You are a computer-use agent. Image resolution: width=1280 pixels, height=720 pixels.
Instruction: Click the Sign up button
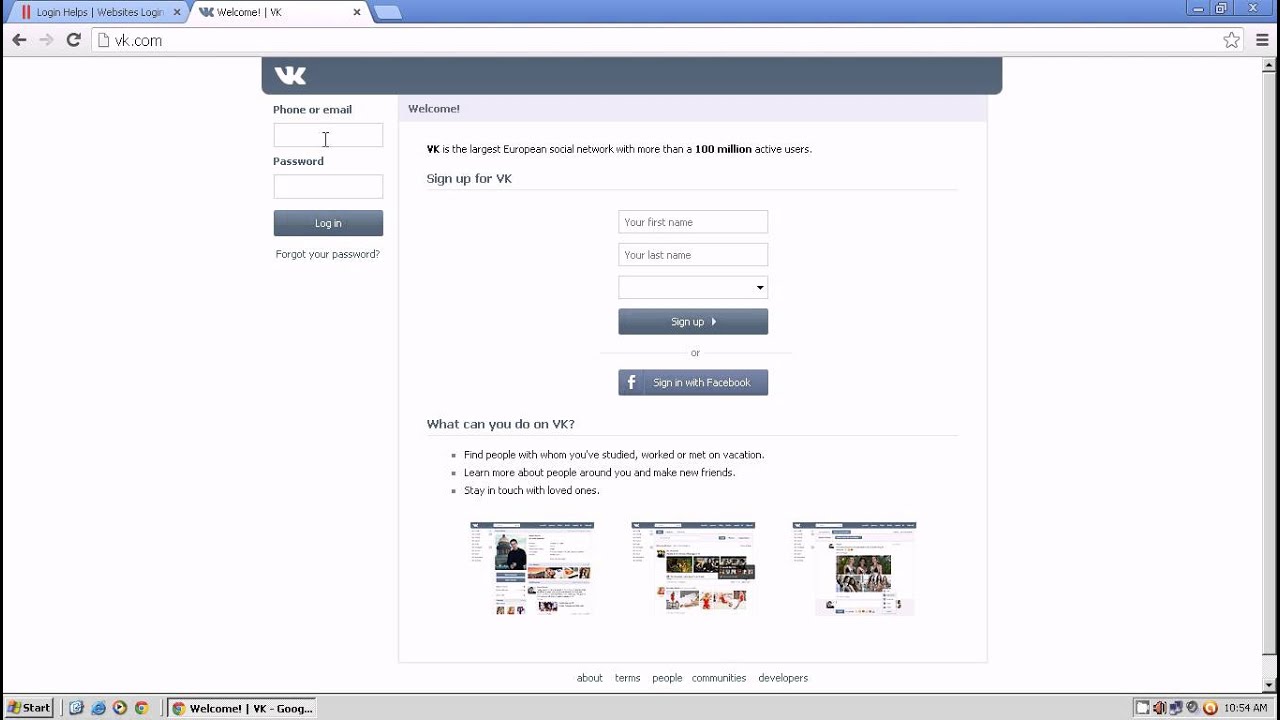pyautogui.click(x=693, y=322)
